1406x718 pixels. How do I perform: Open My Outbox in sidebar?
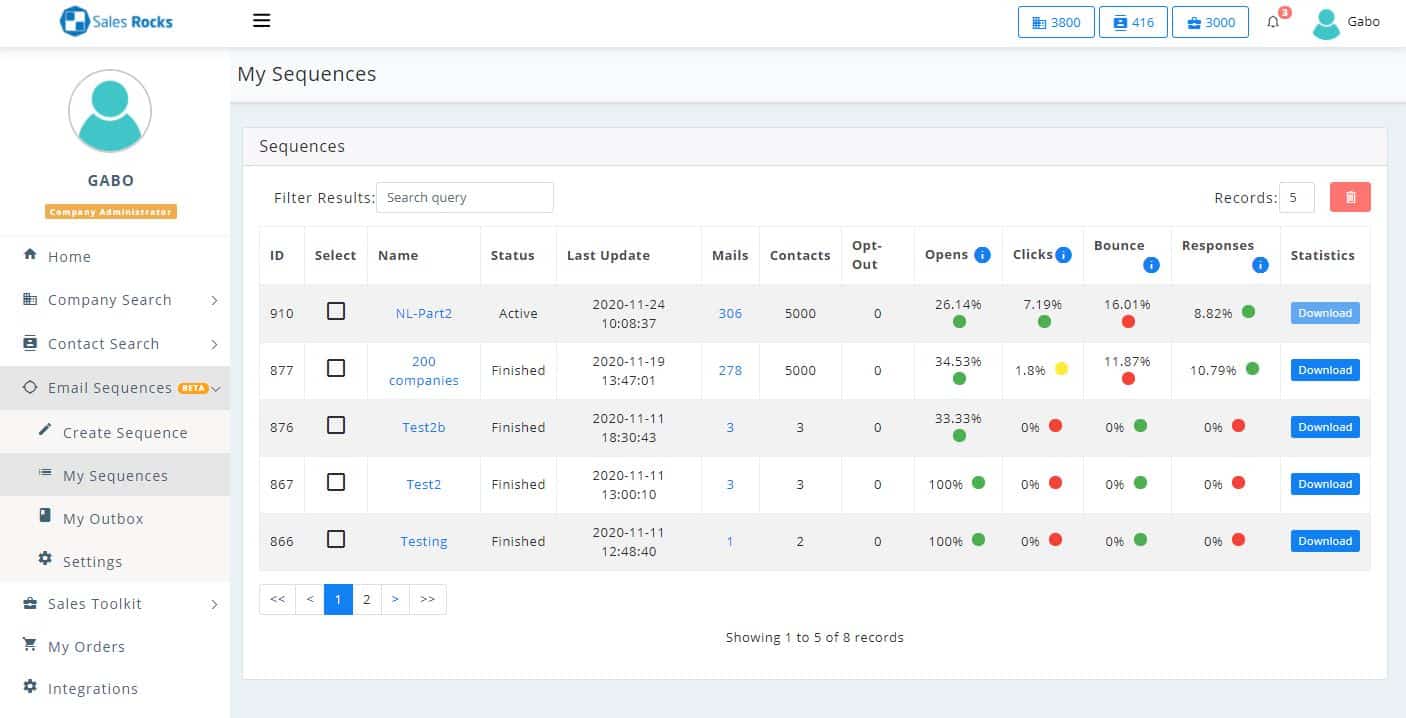tap(103, 519)
